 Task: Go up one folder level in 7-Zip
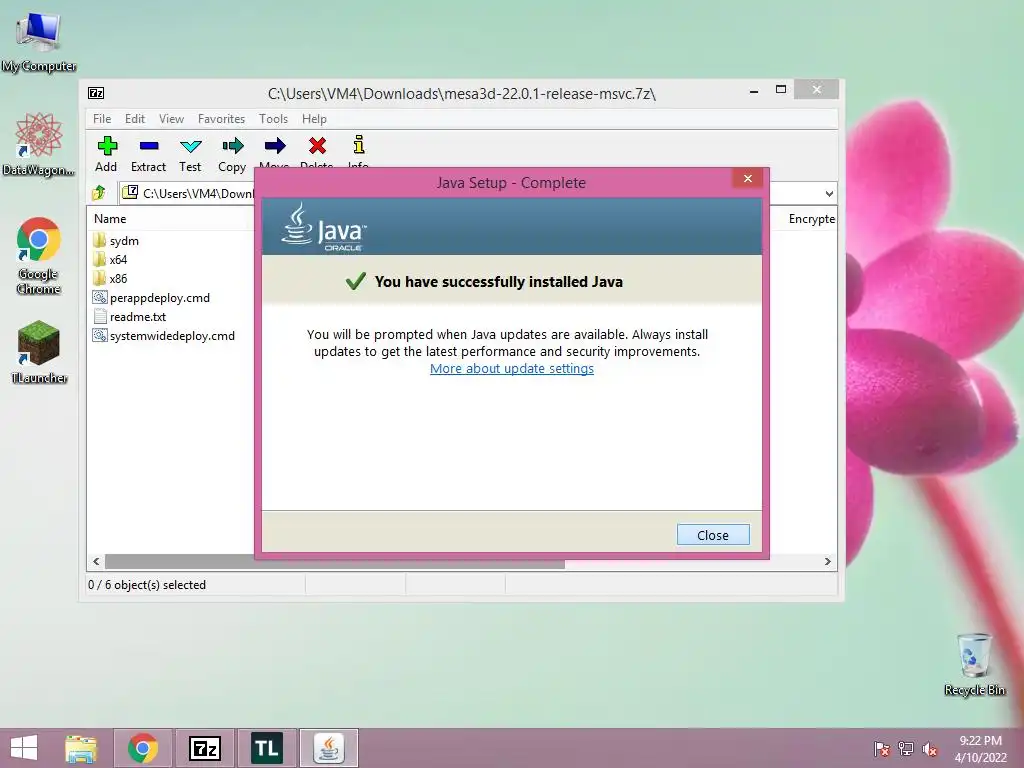(x=99, y=193)
